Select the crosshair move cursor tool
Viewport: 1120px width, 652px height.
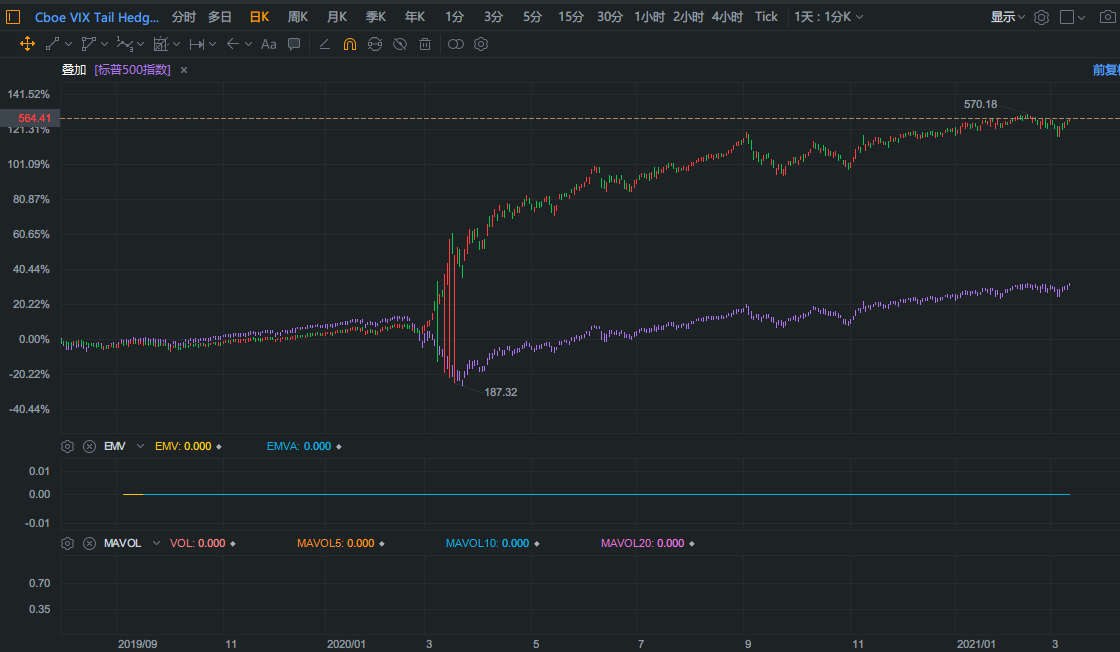tap(27, 44)
